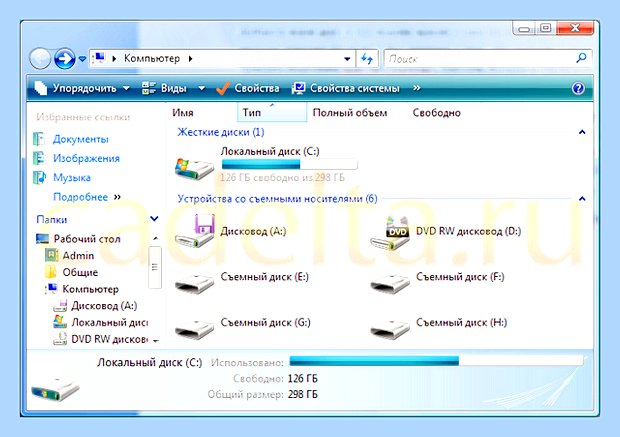Sort by the Свободно column header
620x437 pixels.
click(x=437, y=113)
